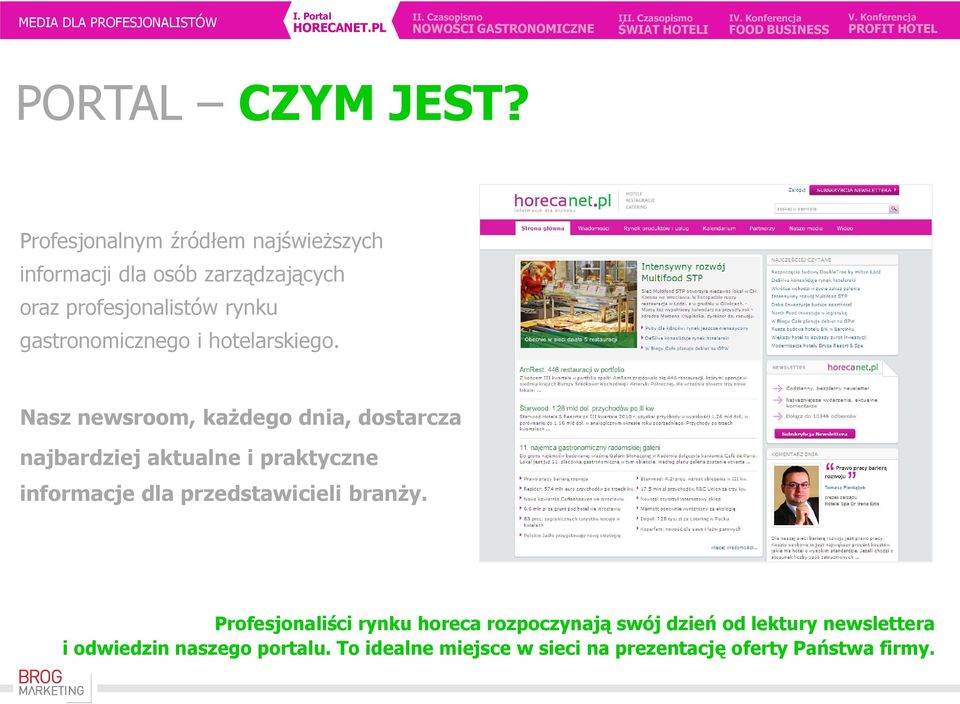Open the I. Portal HORECANET.PL header tab

[x=339, y=22]
